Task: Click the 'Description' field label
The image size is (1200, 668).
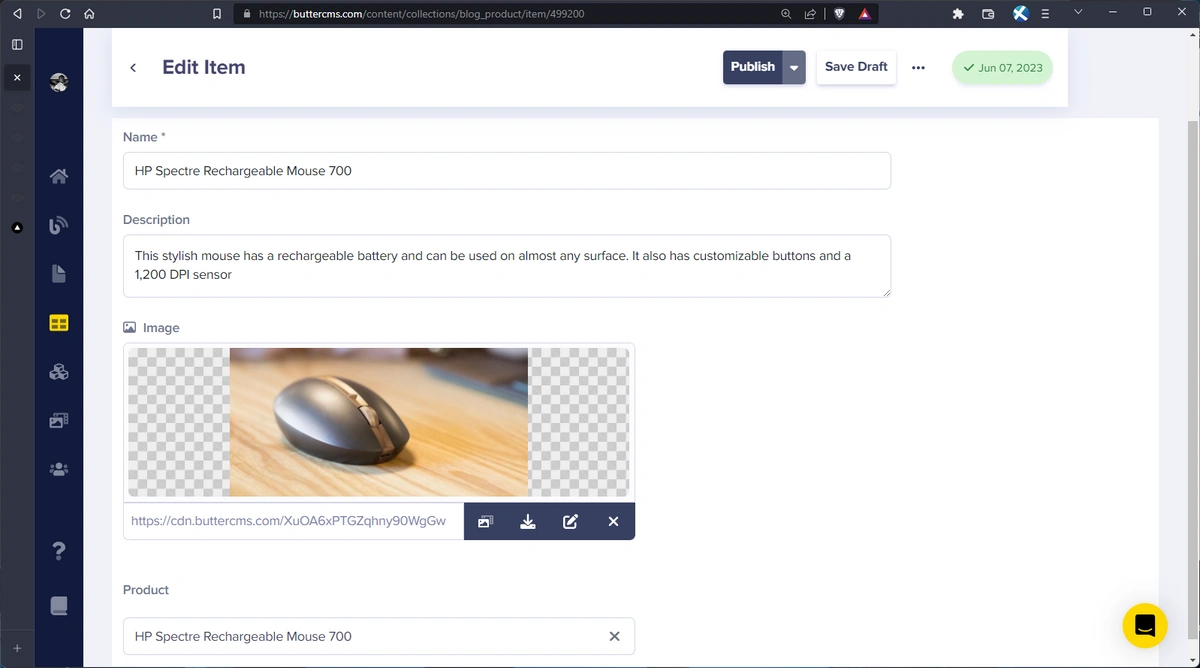Action: pyautogui.click(x=156, y=220)
